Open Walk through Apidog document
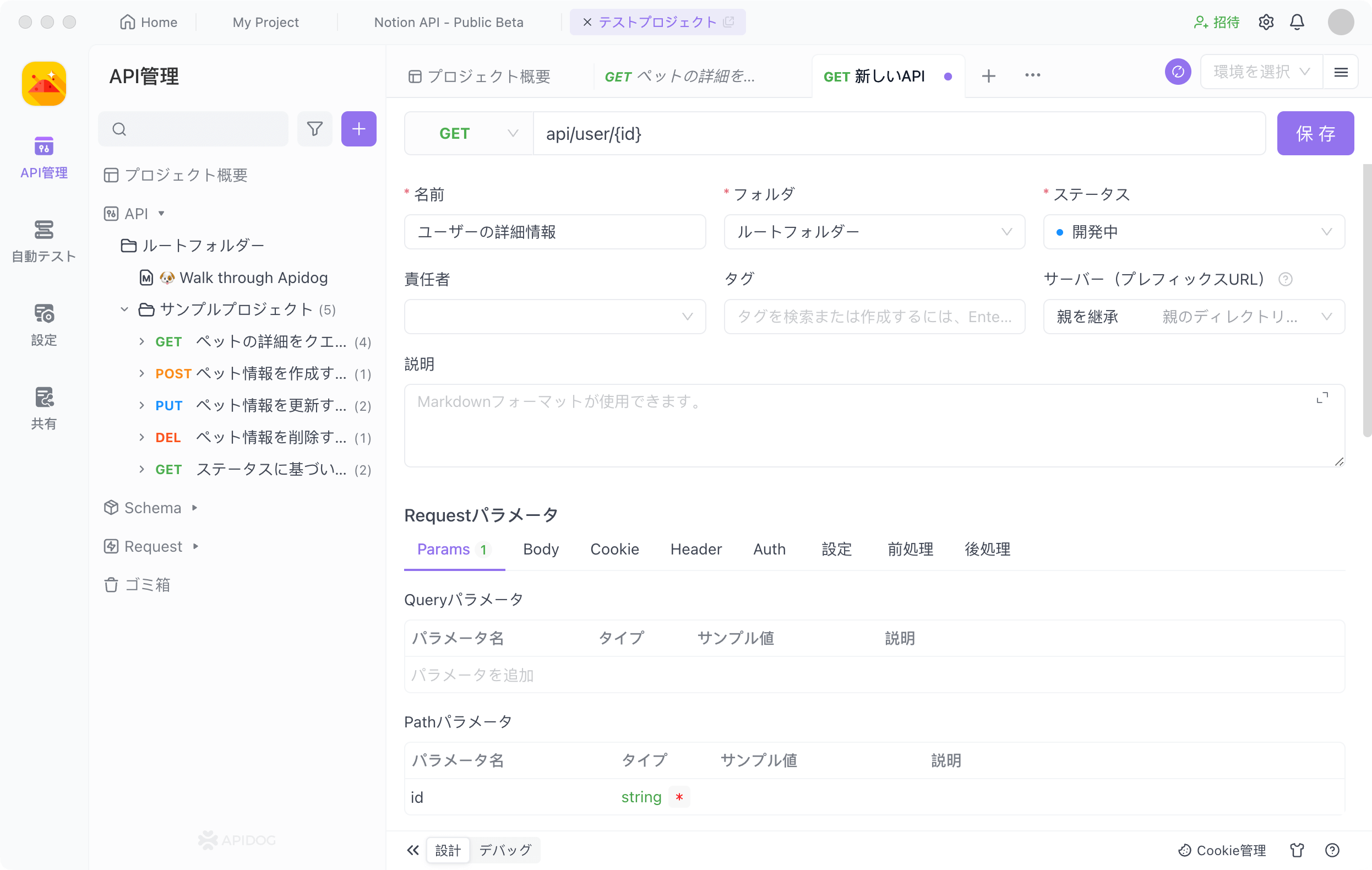 point(233,278)
